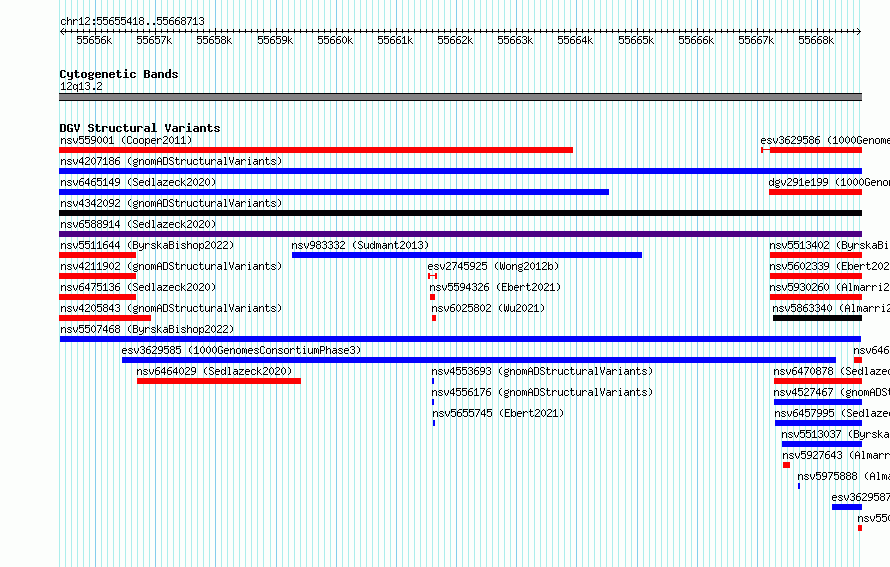Click the 55664k ruler tick label
The height and width of the screenshot is (567, 890).
(x=575, y=41)
